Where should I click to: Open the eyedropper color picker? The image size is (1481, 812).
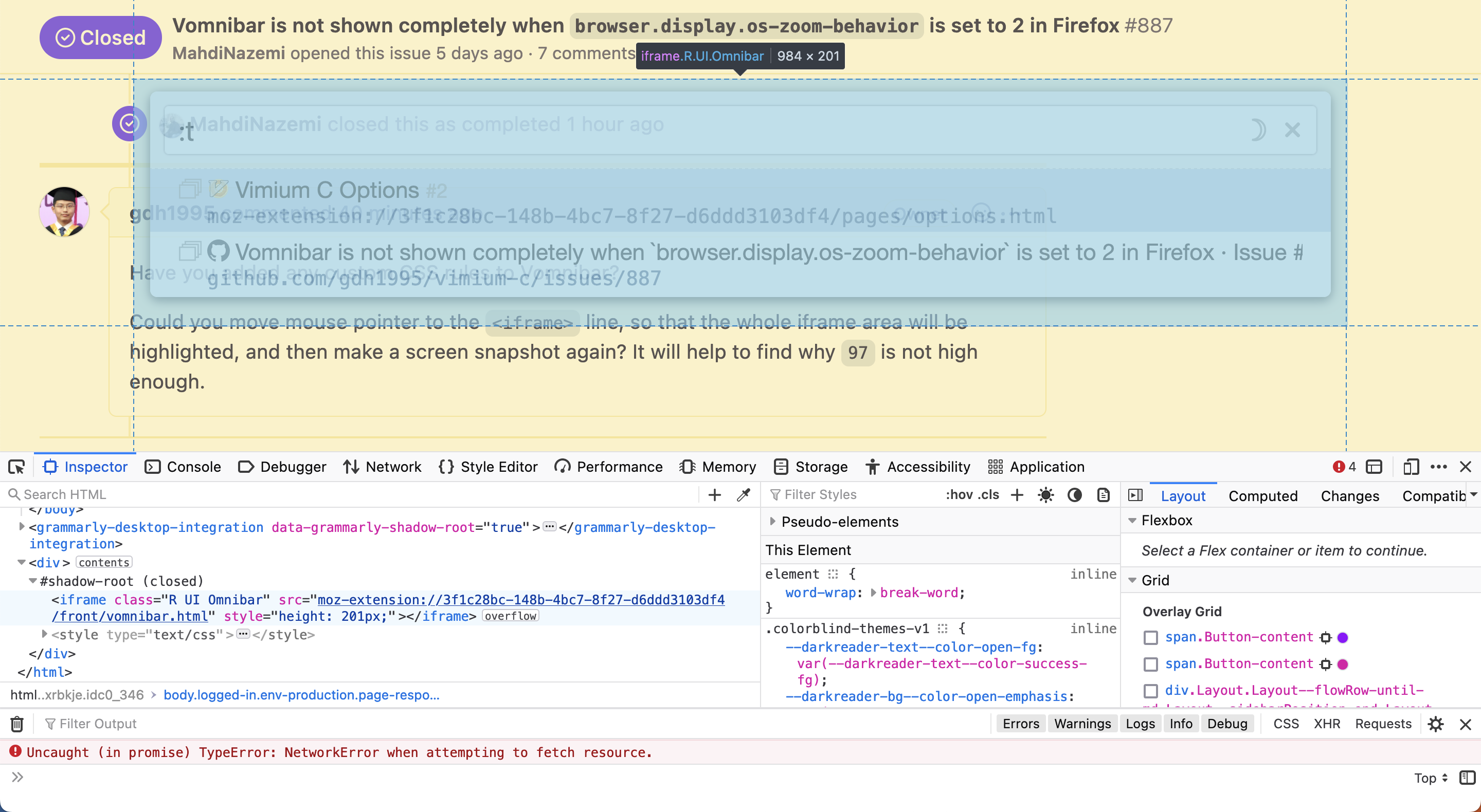pyautogui.click(x=744, y=494)
